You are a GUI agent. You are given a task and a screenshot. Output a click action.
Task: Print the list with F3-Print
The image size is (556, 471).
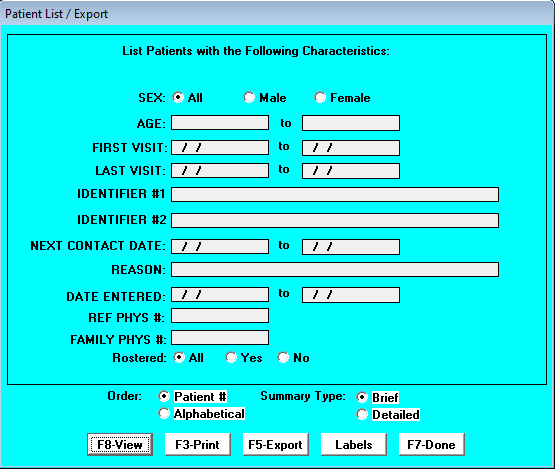coord(198,444)
